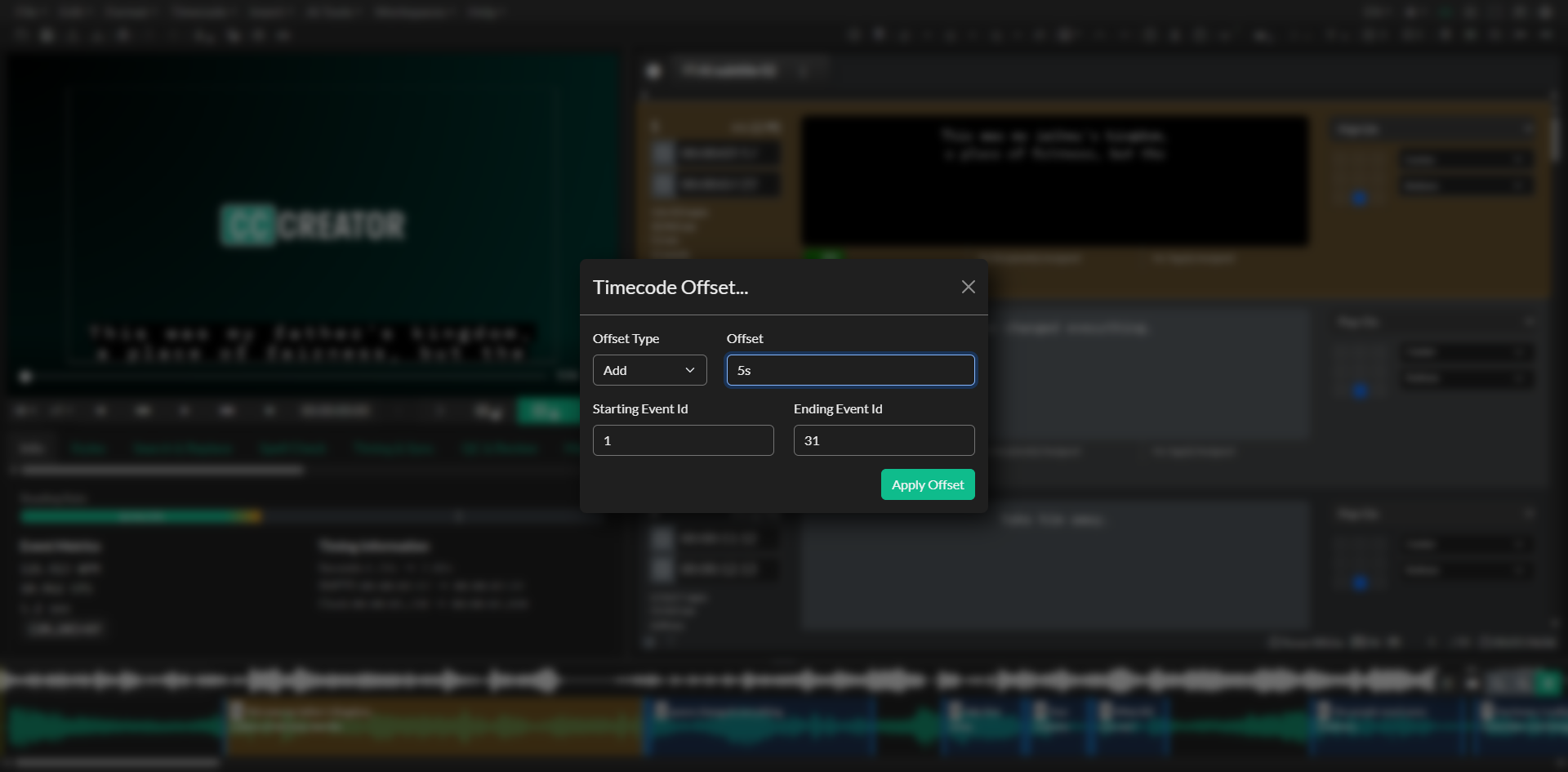Viewport: 1568px width, 772px height.
Task: Click the save project icon in the top toolbar
Action: (47, 35)
